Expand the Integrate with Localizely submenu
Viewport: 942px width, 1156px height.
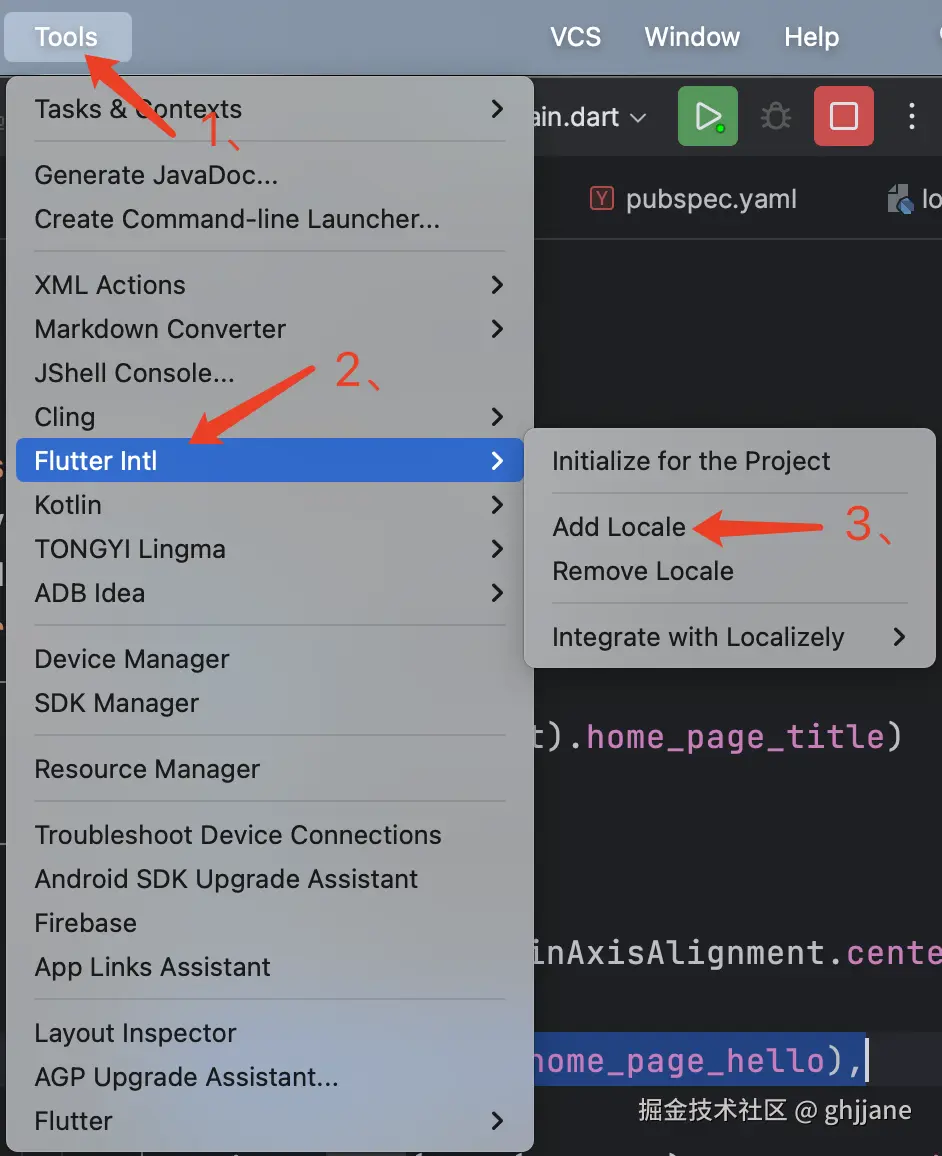899,637
